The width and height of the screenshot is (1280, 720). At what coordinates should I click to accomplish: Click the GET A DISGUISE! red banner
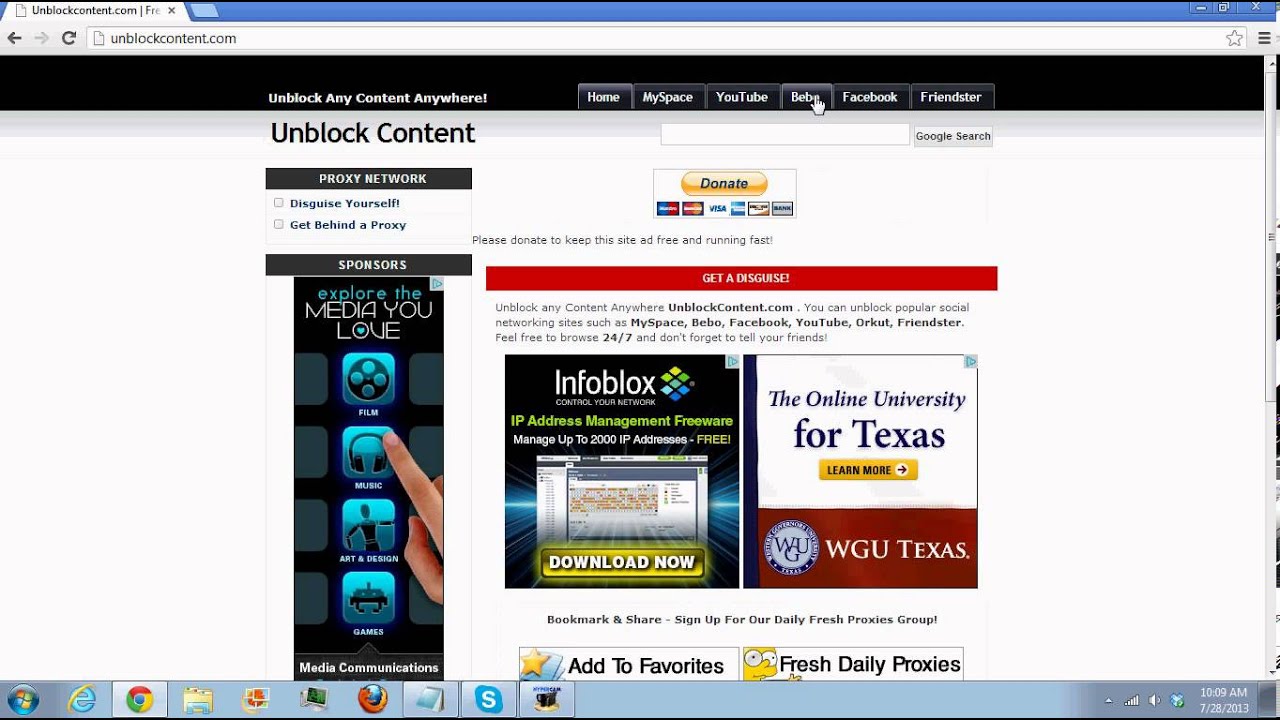click(741, 278)
